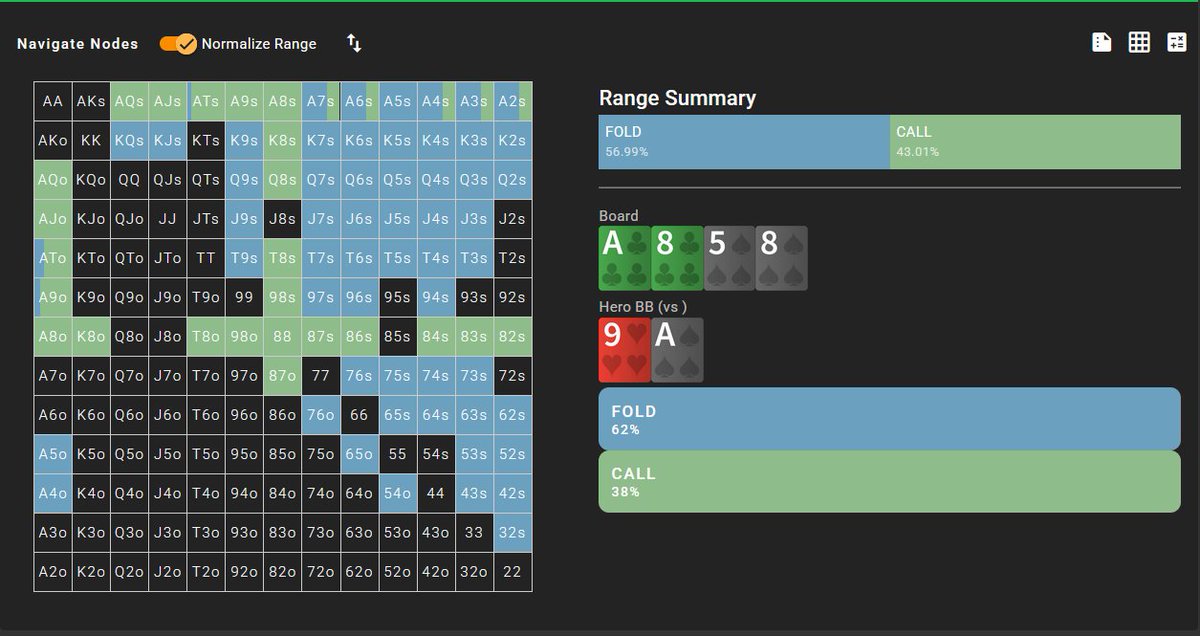
Task: Select the QQ hand cell
Action: point(129,180)
